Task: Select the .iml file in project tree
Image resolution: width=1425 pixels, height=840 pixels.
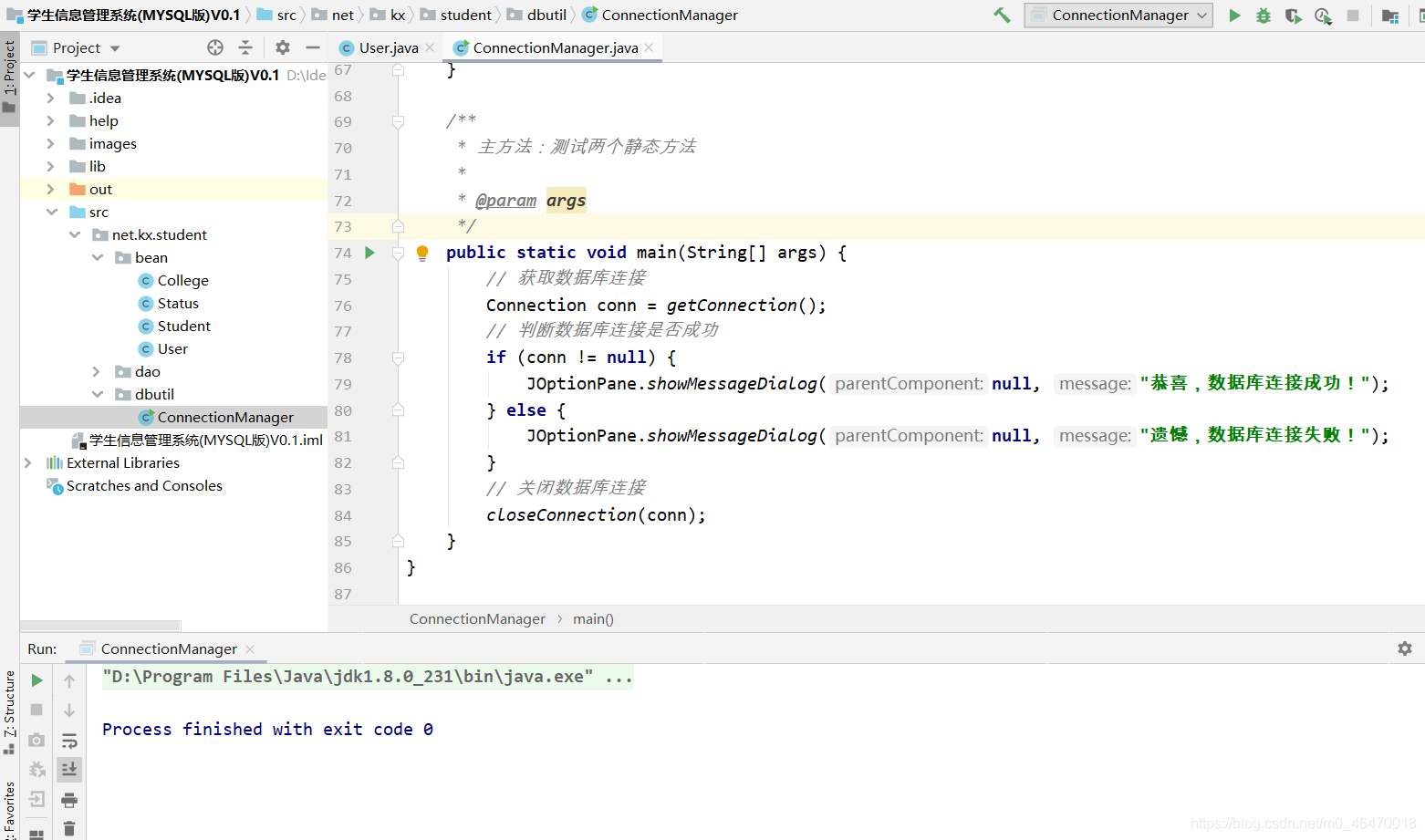Action: [x=197, y=440]
